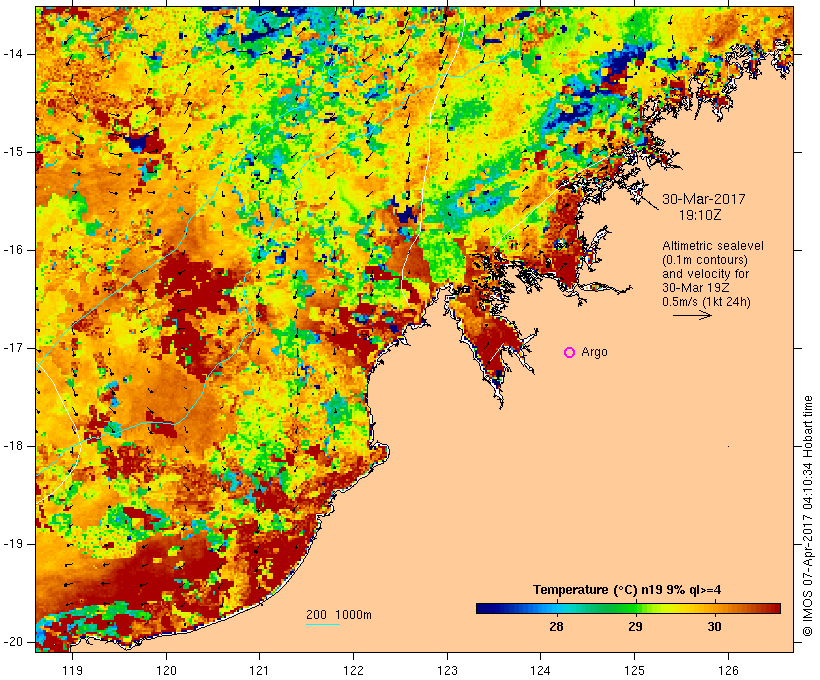Click the '0.5m/s (1kt 24h)' velocity label
Viewport: 820px width, 680px height.
tap(706, 302)
